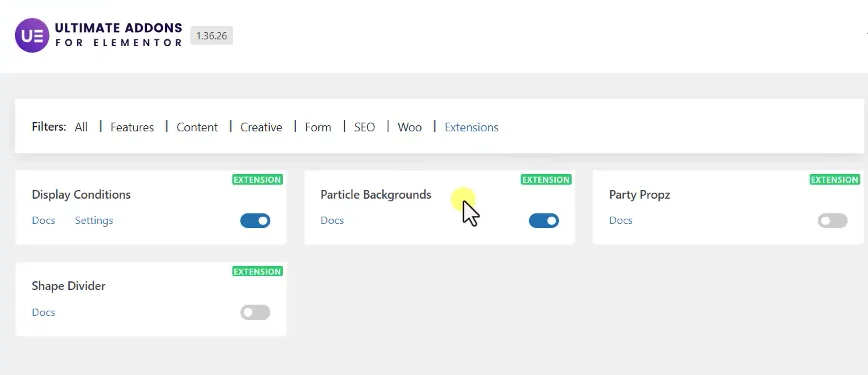Disable the Particle Backgrounds switch
Screen dimensions: 868x375
click(x=544, y=221)
